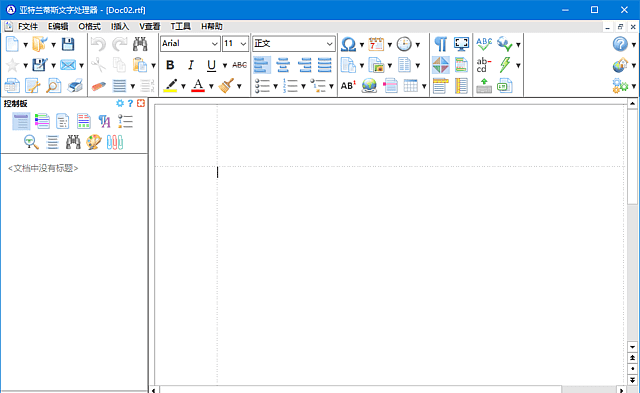Align text right
Screen dimensions: 640x393
click(x=304, y=65)
